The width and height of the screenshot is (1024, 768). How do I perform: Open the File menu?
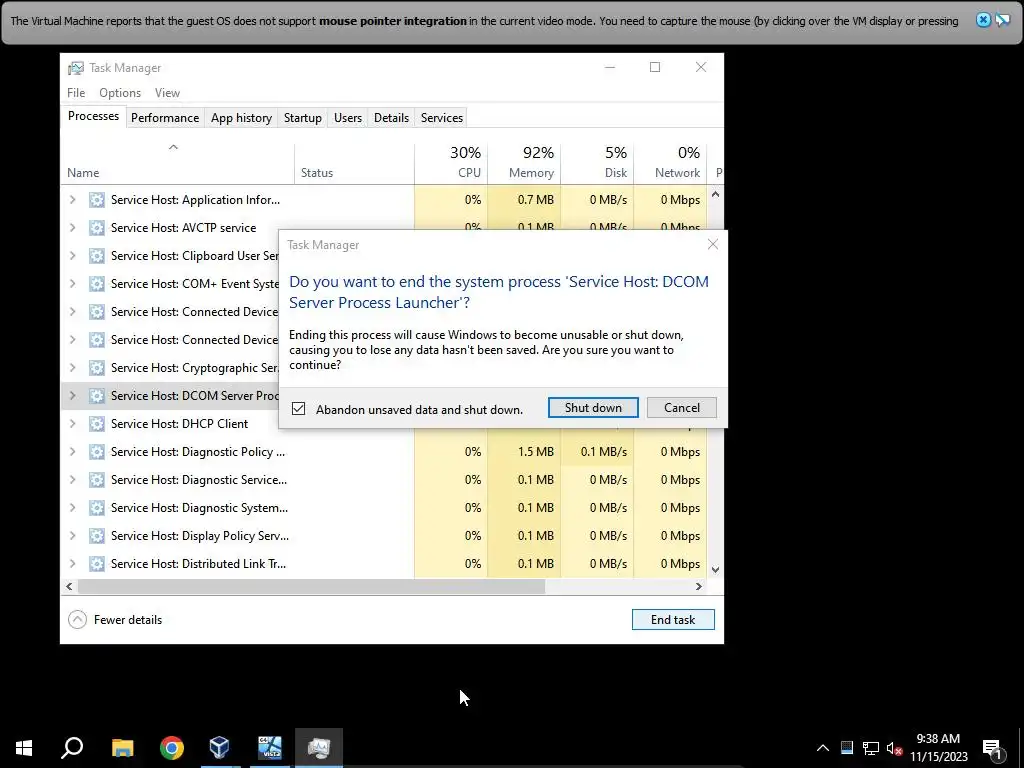[x=76, y=93]
